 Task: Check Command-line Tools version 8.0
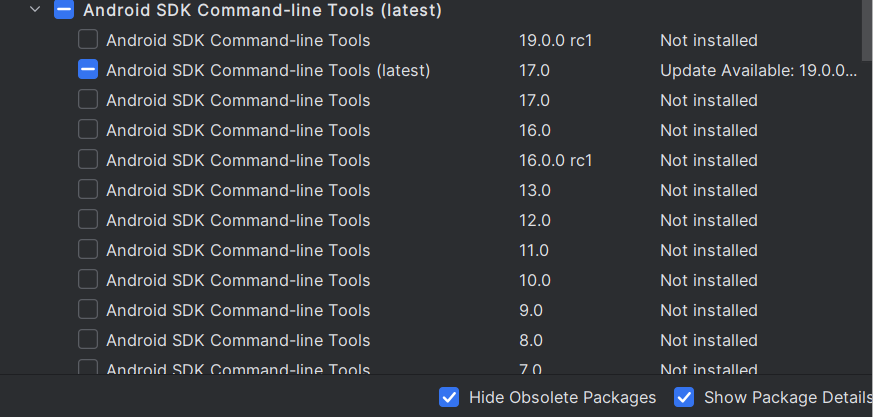pyautogui.click(x=88, y=340)
